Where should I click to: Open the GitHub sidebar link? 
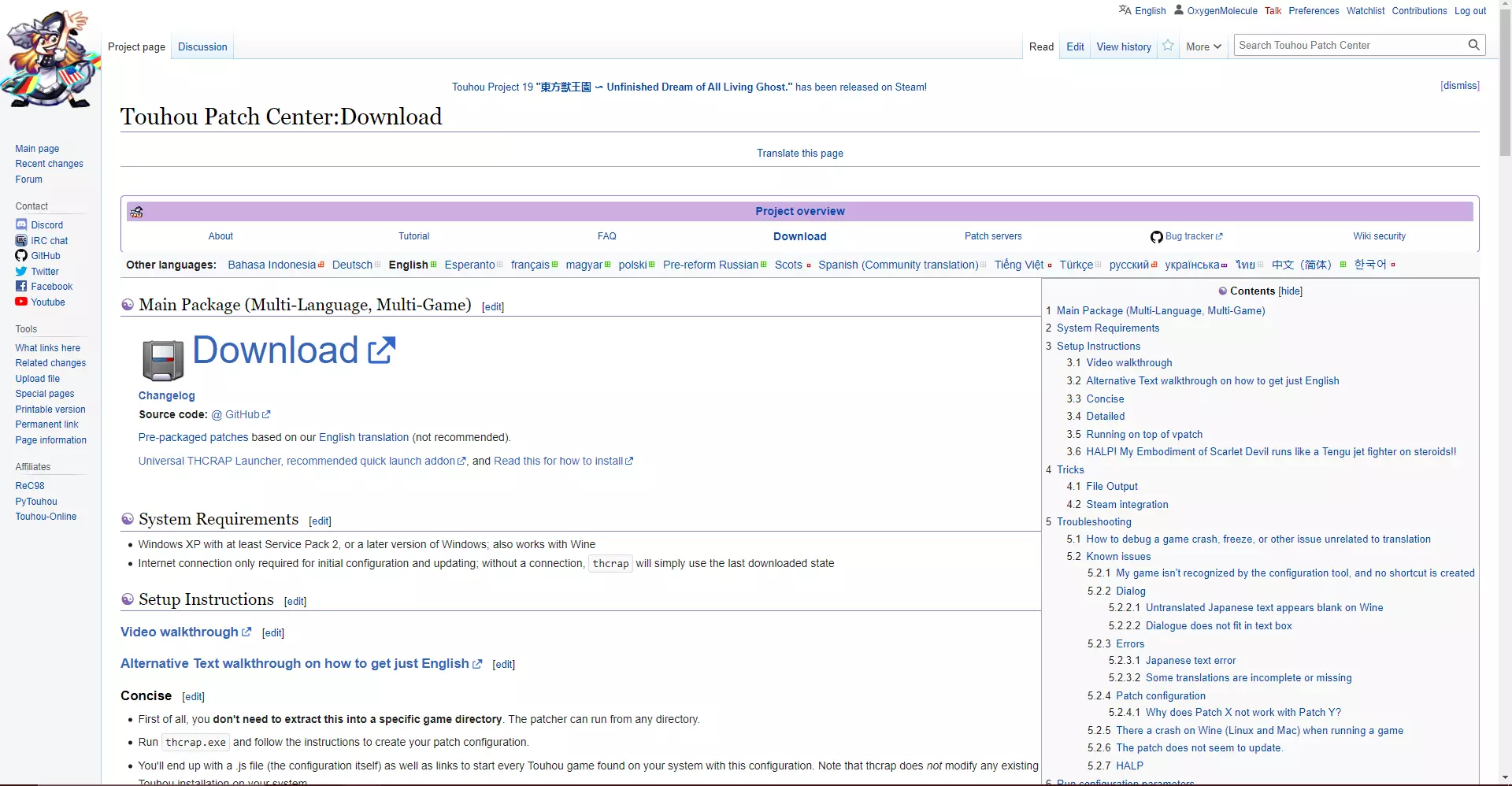46,256
